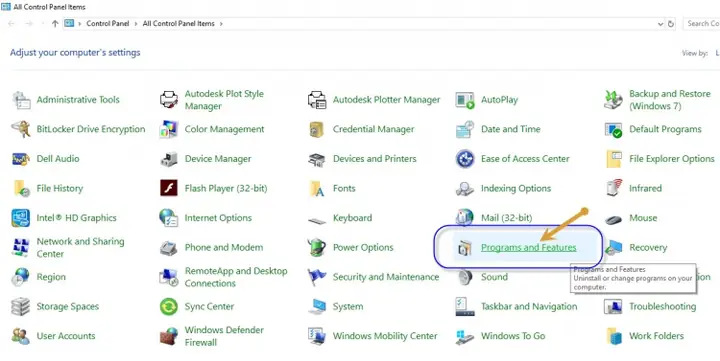Open the Security and Maintenance flag icon
The width and height of the screenshot is (720, 361).
point(317,277)
